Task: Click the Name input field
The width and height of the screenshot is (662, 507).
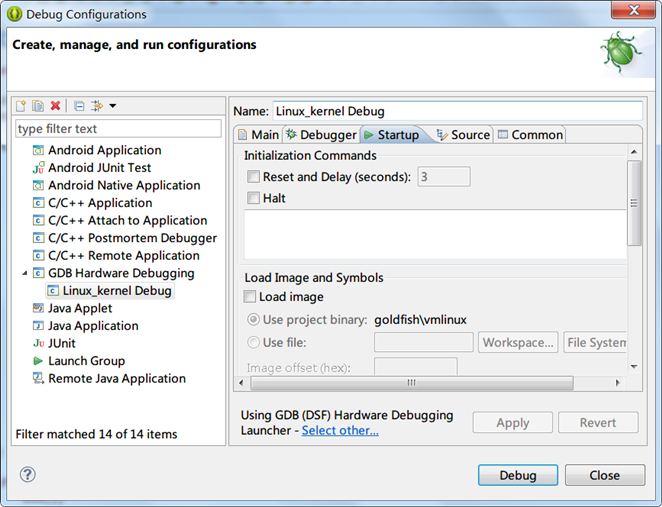Action: tap(456, 111)
